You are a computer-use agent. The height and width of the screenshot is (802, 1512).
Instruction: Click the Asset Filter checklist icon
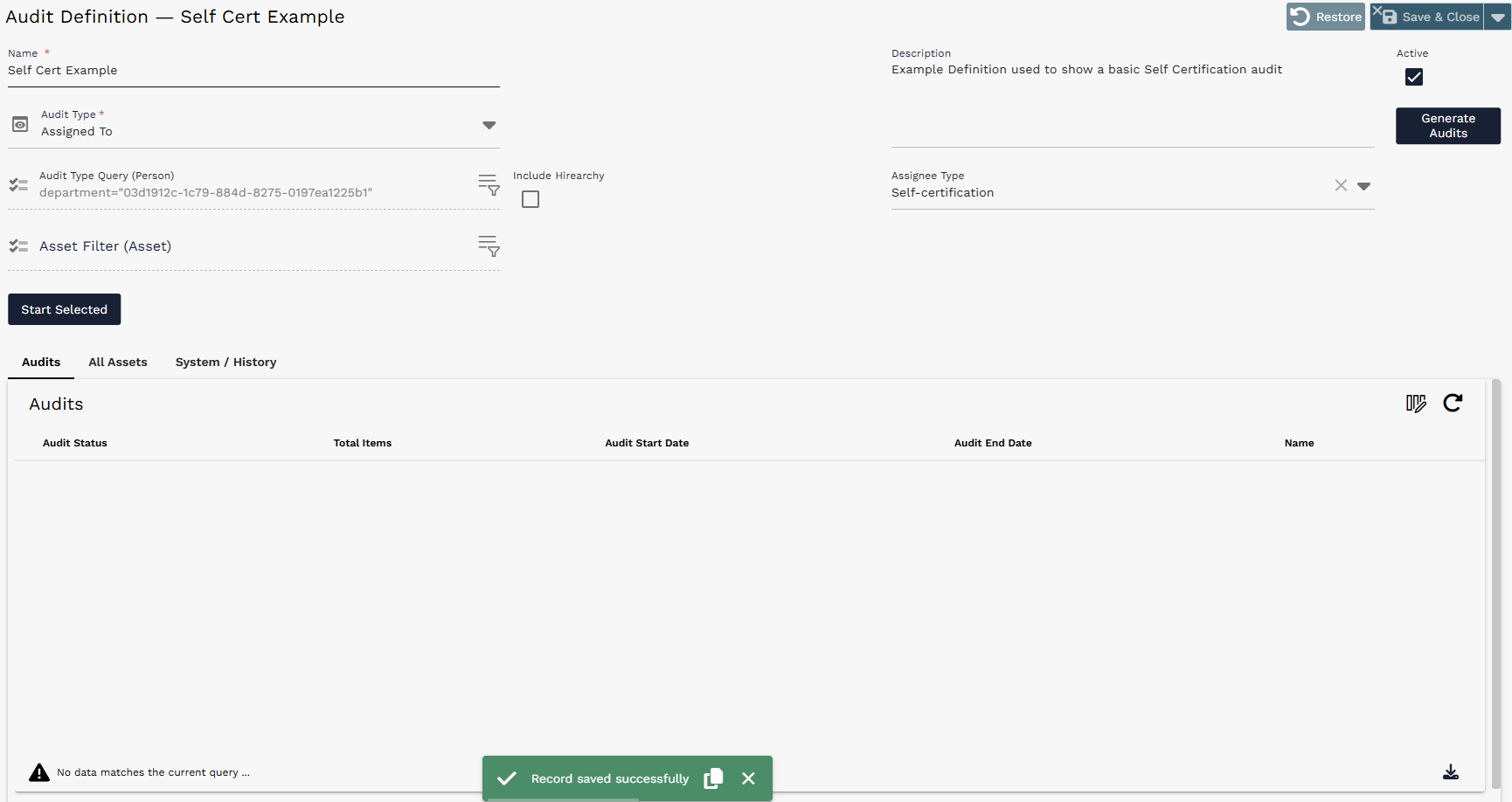pos(18,246)
